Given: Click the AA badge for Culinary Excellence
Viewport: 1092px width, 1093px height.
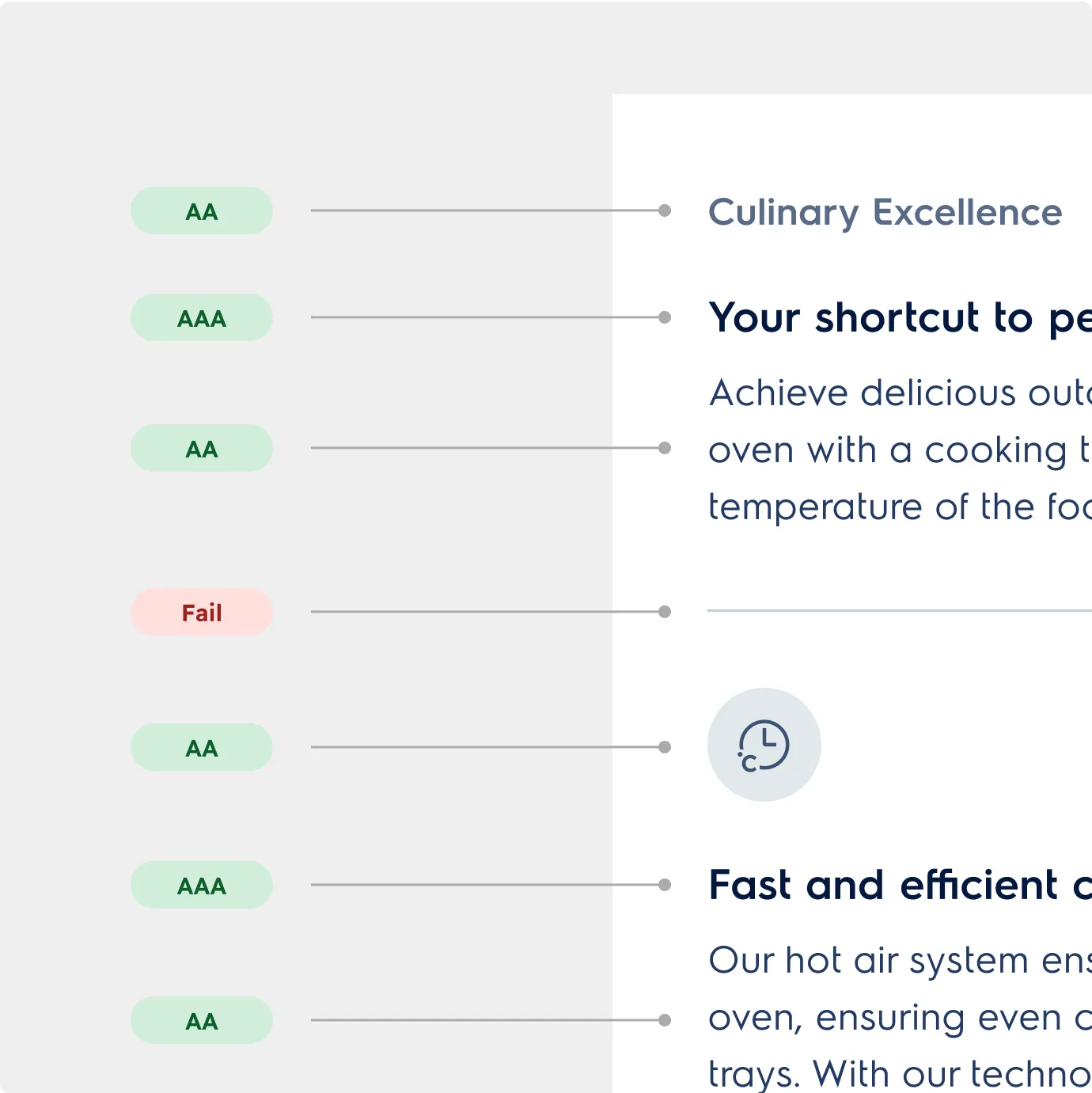Looking at the screenshot, I should click(x=202, y=211).
